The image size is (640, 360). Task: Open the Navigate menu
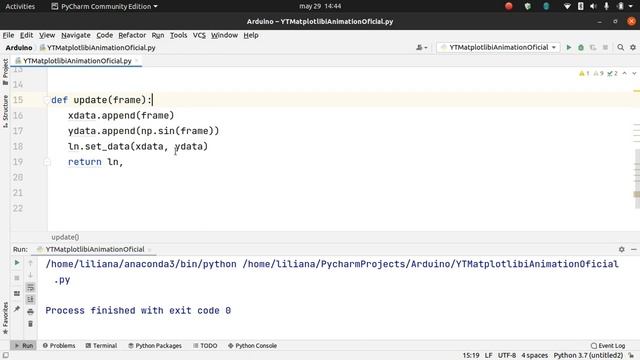[76, 35]
